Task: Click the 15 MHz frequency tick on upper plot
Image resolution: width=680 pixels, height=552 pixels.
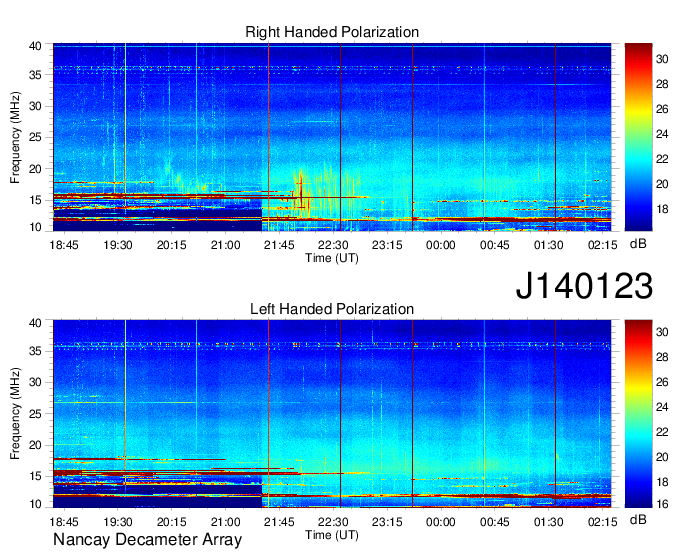Action: click(x=35, y=200)
